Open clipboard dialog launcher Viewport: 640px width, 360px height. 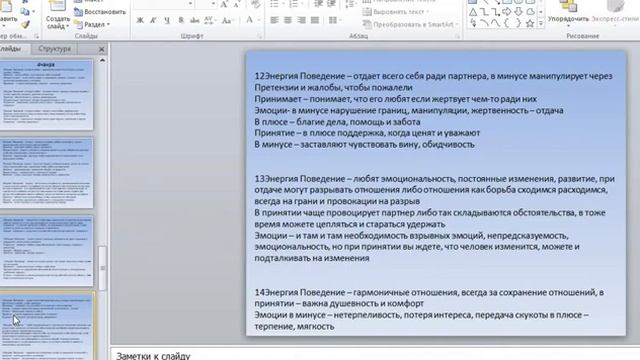tap(36, 36)
